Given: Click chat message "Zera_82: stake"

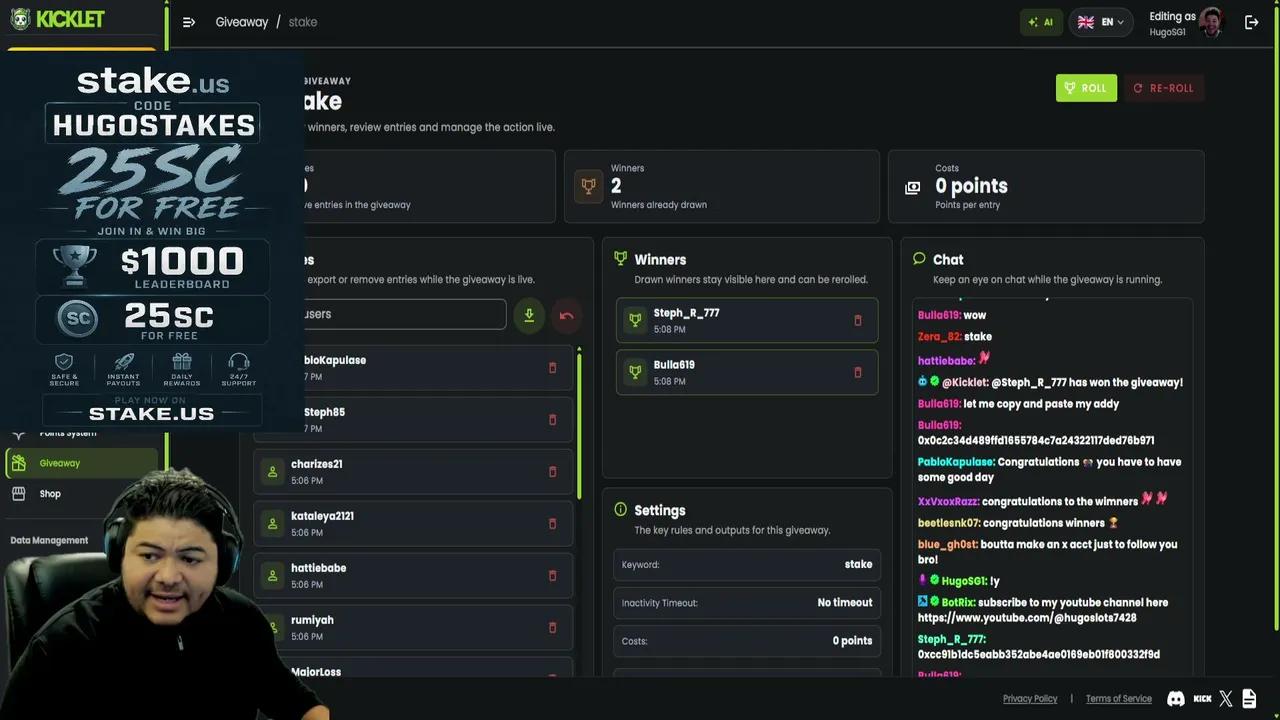Looking at the screenshot, I should point(955,337).
